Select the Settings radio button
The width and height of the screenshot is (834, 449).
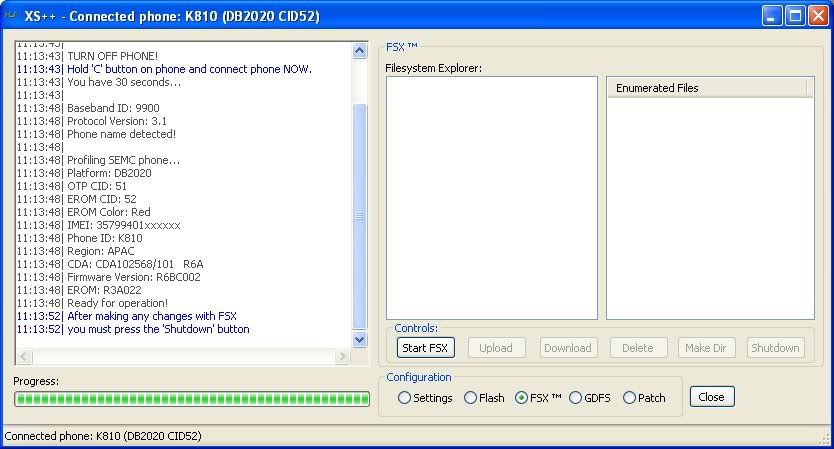tap(405, 398)
